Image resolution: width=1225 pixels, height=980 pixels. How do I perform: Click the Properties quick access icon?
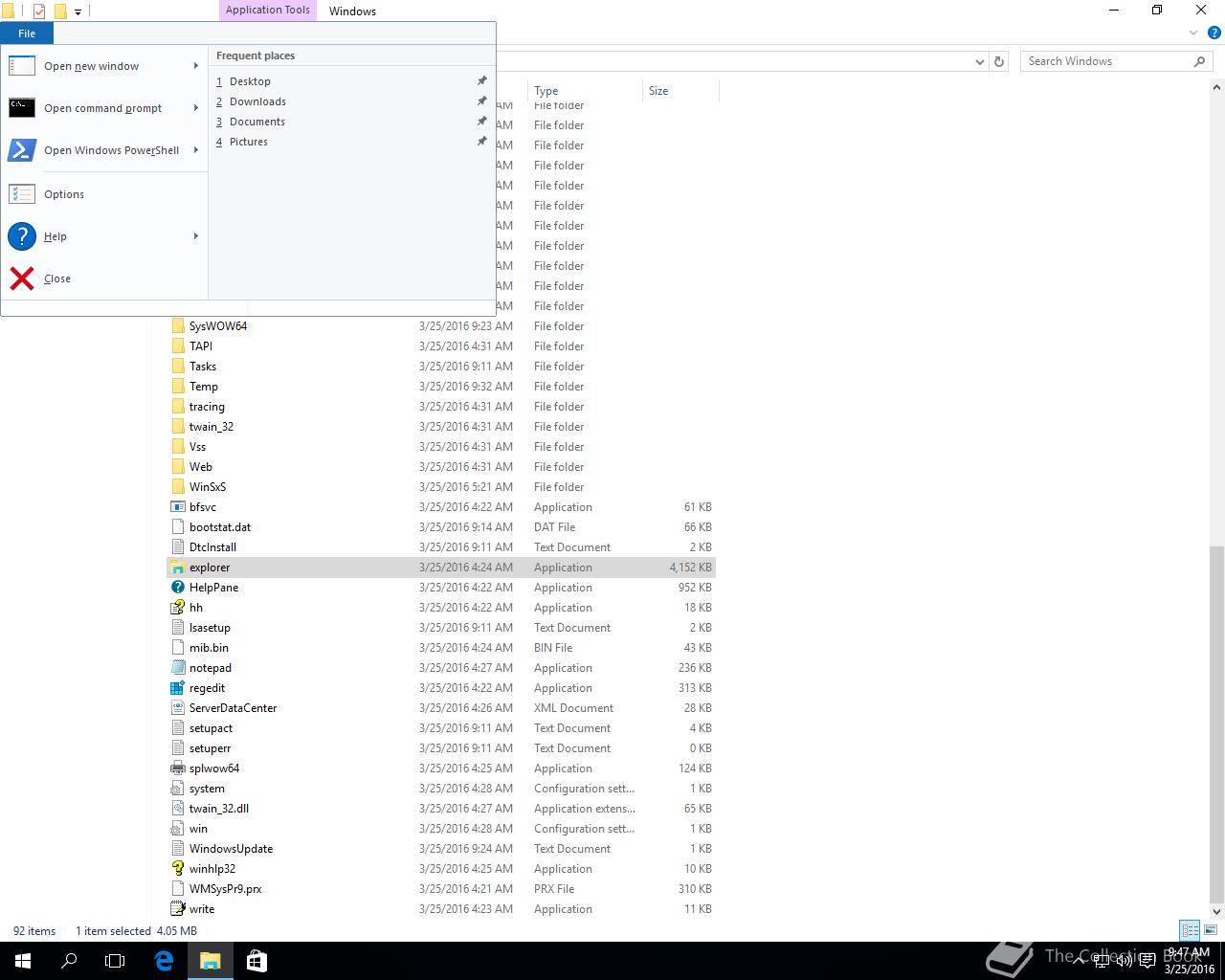[39, 11]
